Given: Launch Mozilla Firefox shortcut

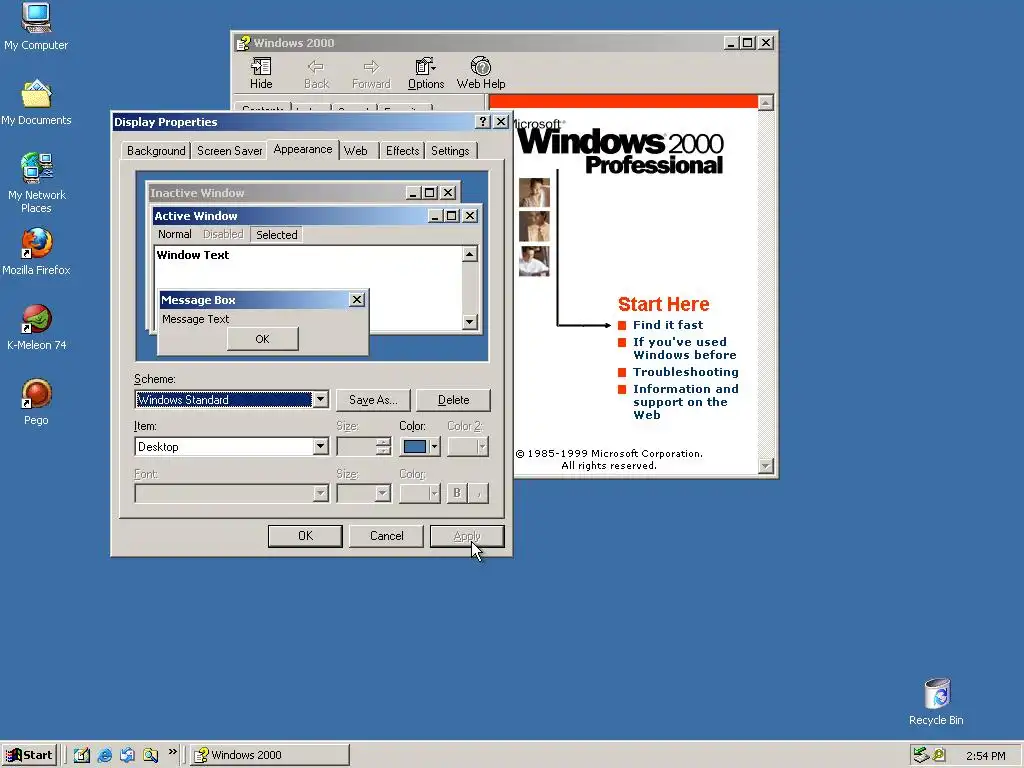Looking at the screenshot, I should coord(36,251).
